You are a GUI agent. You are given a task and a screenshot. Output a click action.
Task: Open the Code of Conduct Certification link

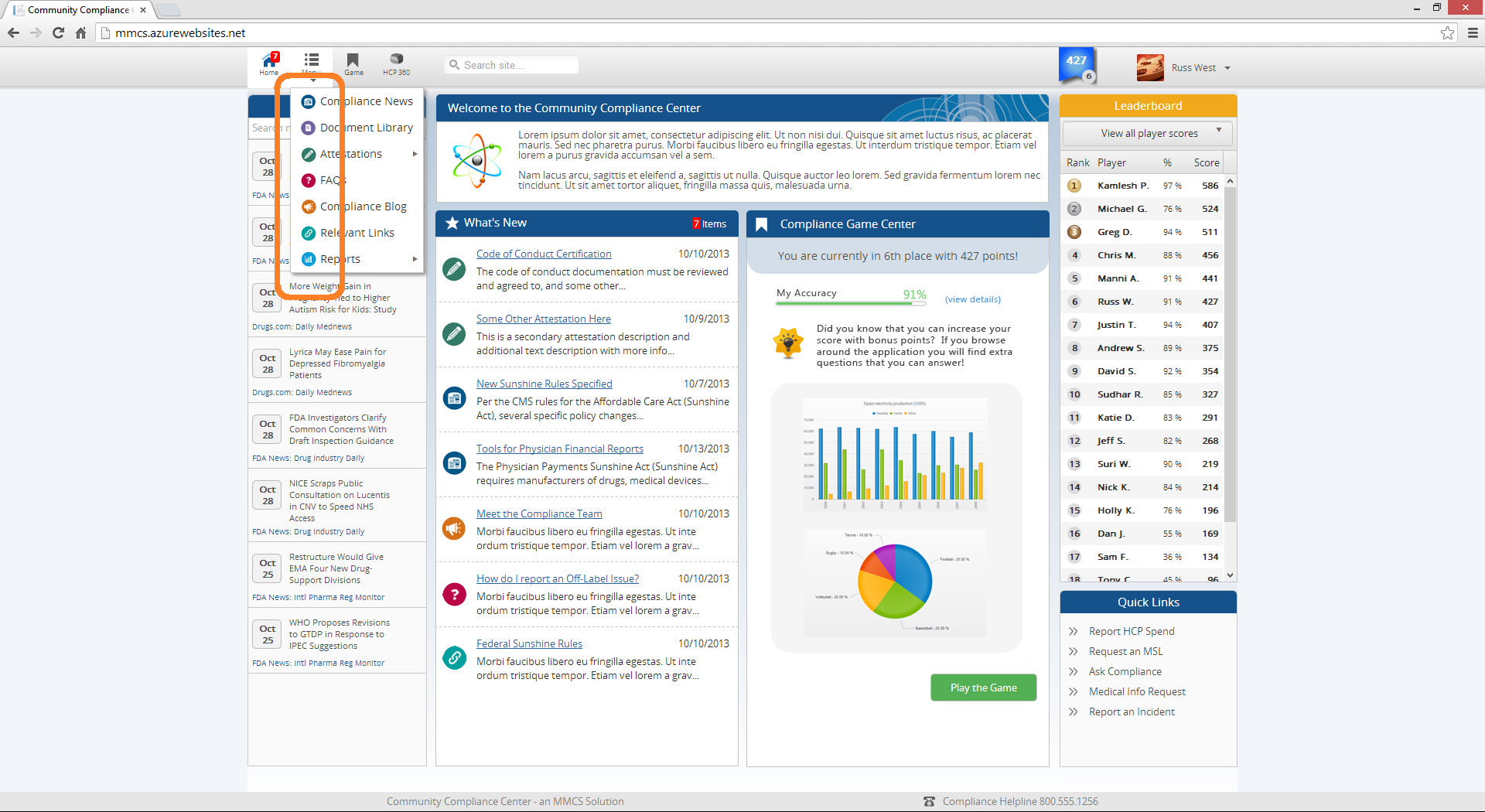click(x=543, y=254)
